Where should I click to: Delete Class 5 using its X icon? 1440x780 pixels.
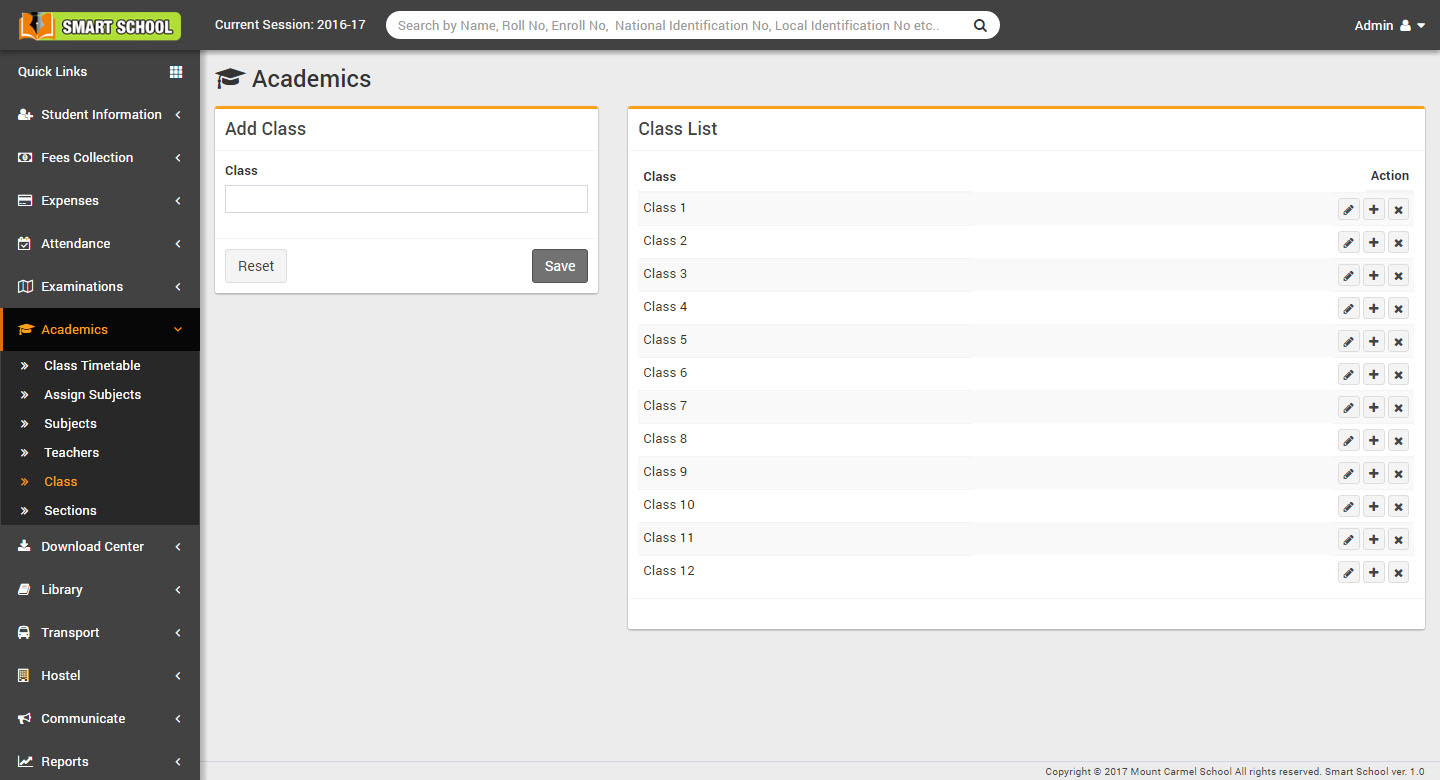pos(1398,341)
